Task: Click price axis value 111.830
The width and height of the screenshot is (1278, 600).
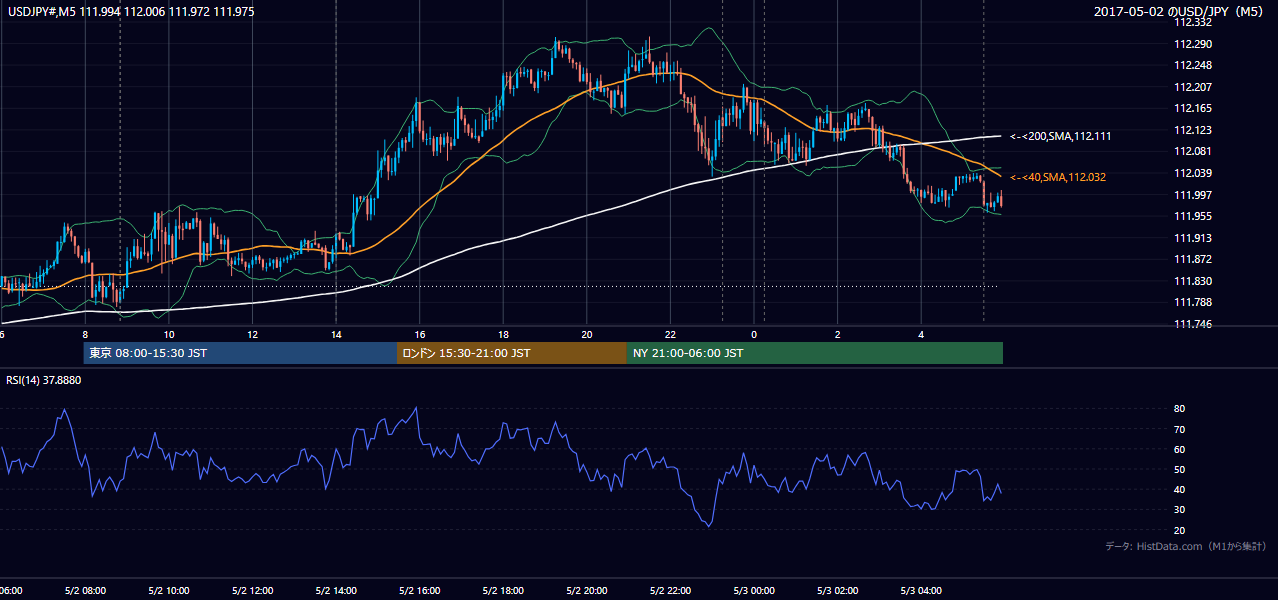Action: [x=1195, y=281]
